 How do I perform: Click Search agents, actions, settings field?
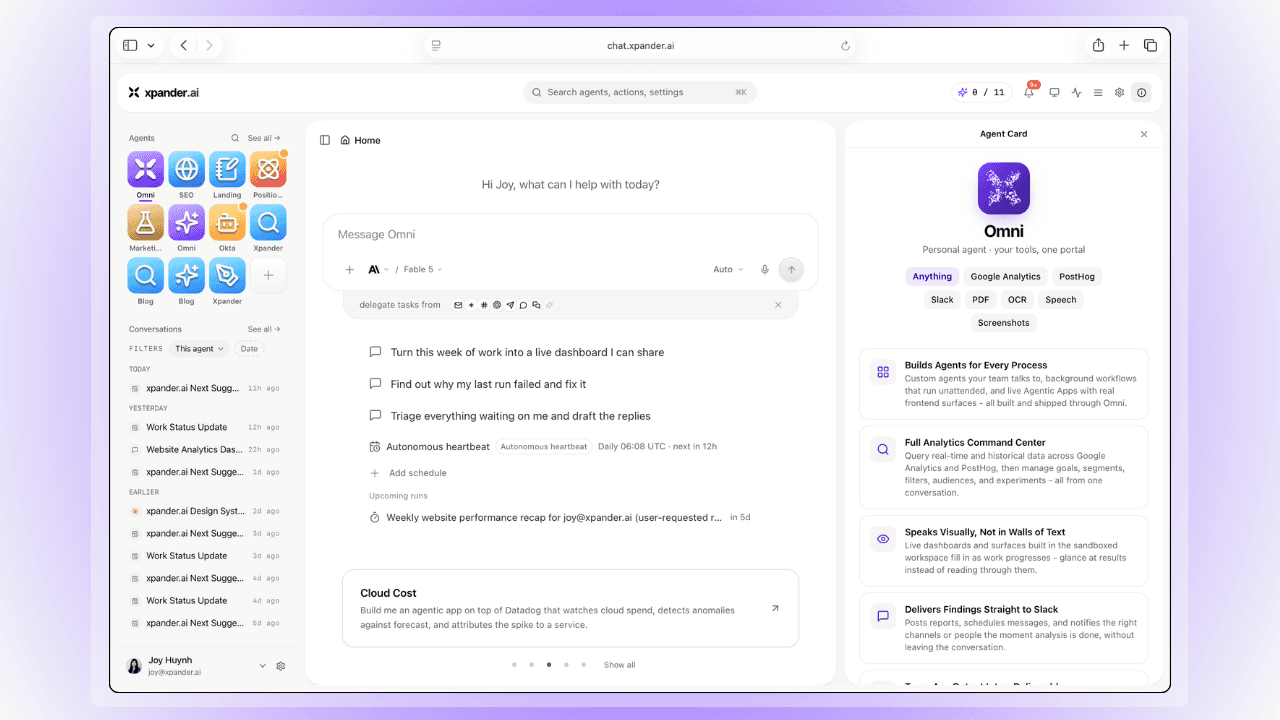[640, 92]
